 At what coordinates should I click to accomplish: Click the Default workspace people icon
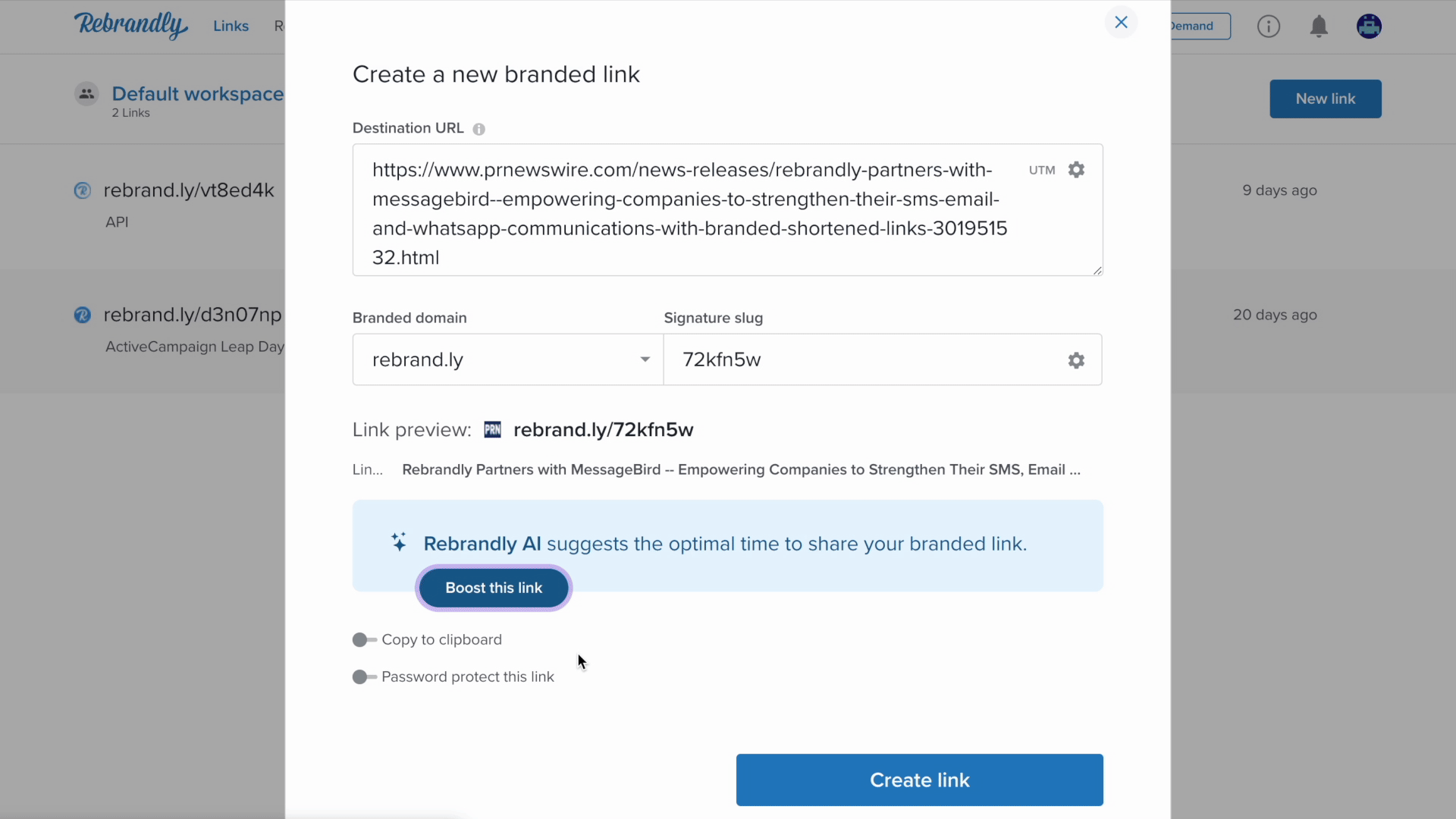[86, 94]
